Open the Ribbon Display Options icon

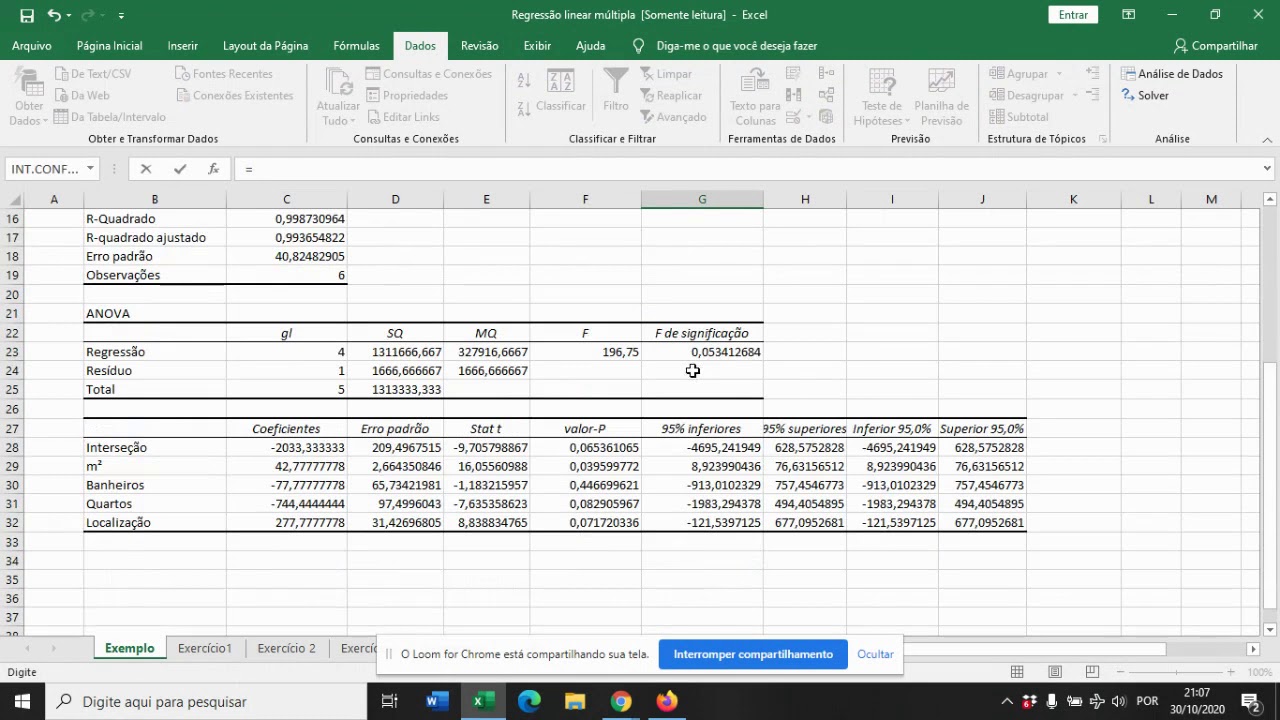1128,15
